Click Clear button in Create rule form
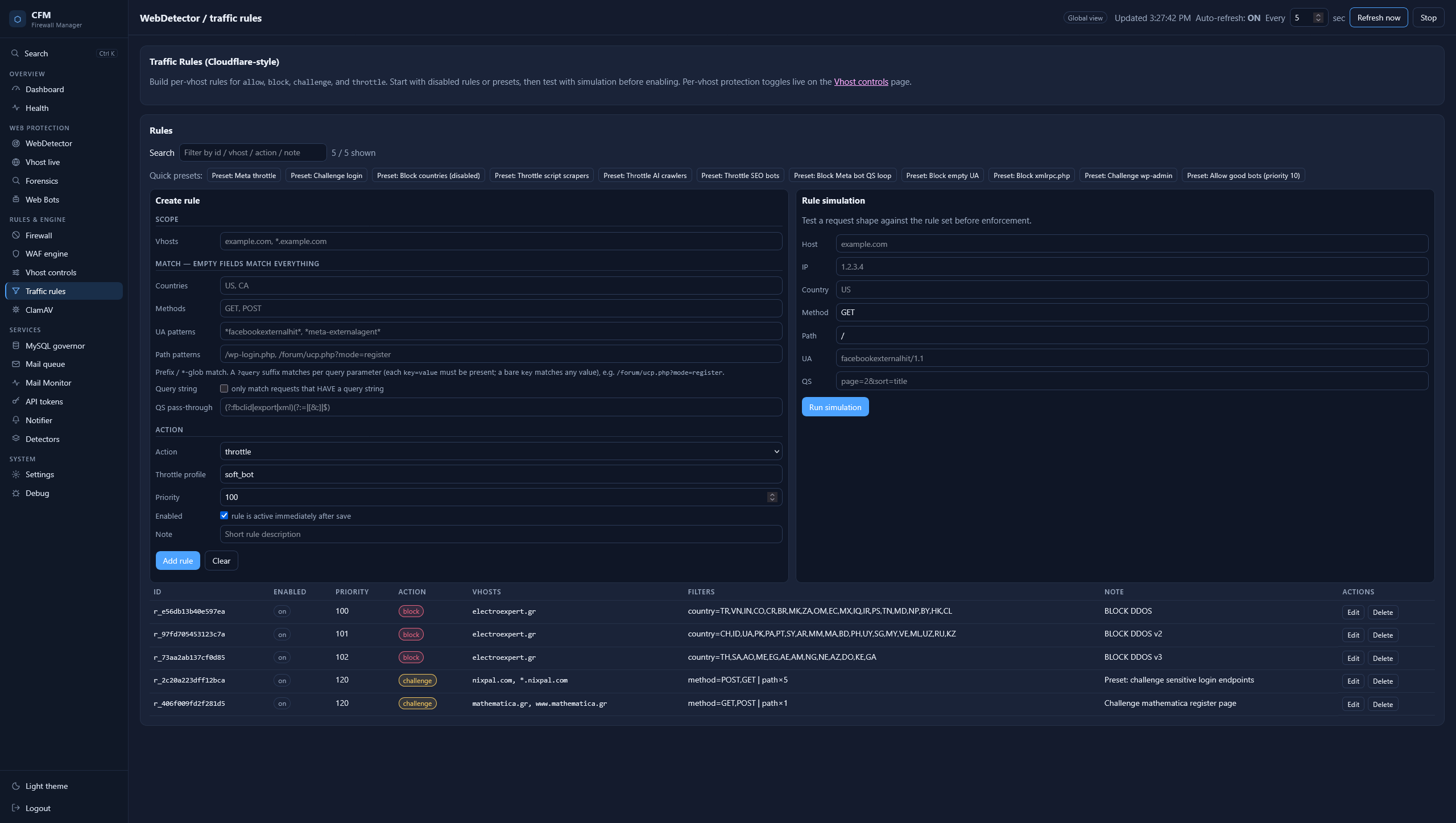 (x=221, y=561)
